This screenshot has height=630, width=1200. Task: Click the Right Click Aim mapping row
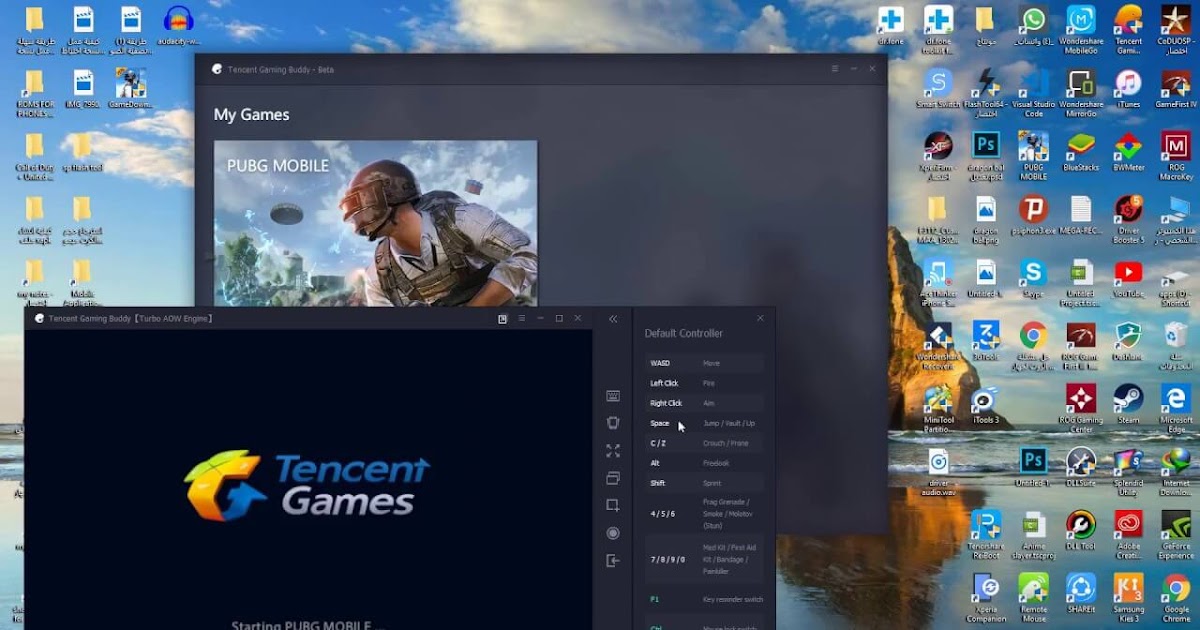tap(704, 403)
